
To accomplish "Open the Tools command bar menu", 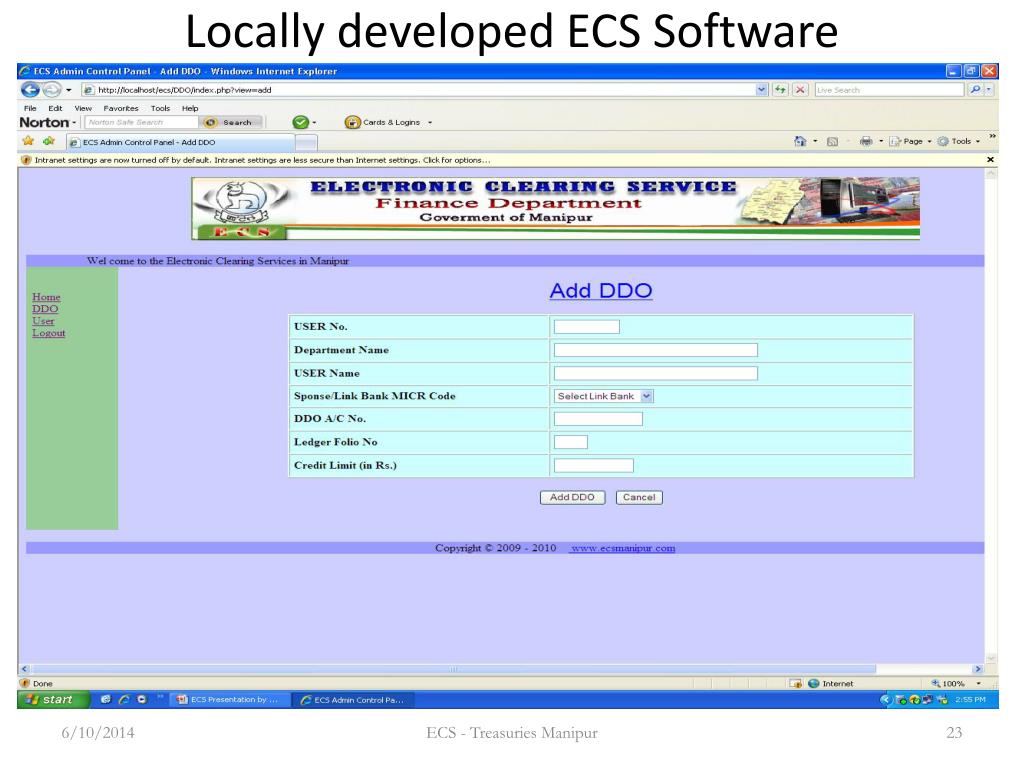I will [959, 141].
